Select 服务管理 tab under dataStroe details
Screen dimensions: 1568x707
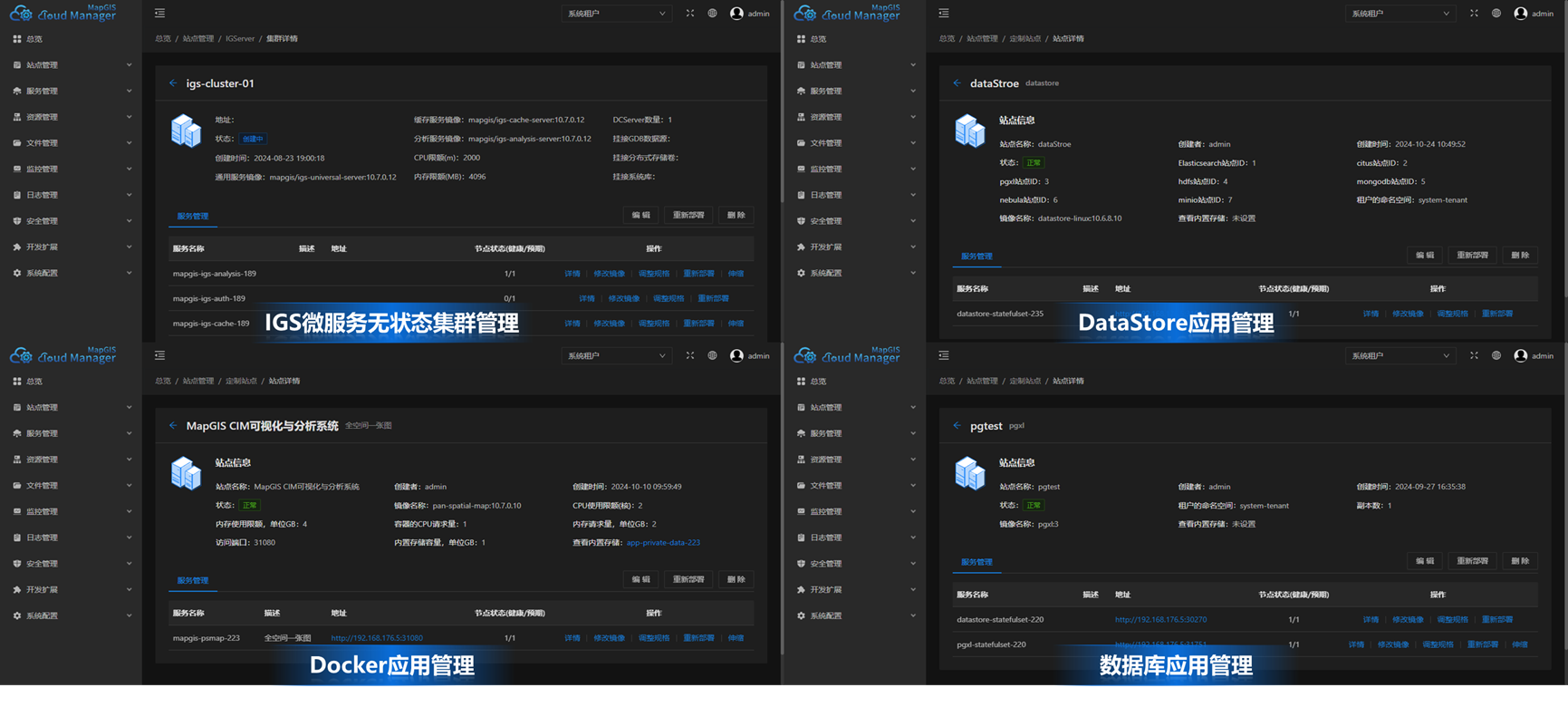[x=976, y=257]
